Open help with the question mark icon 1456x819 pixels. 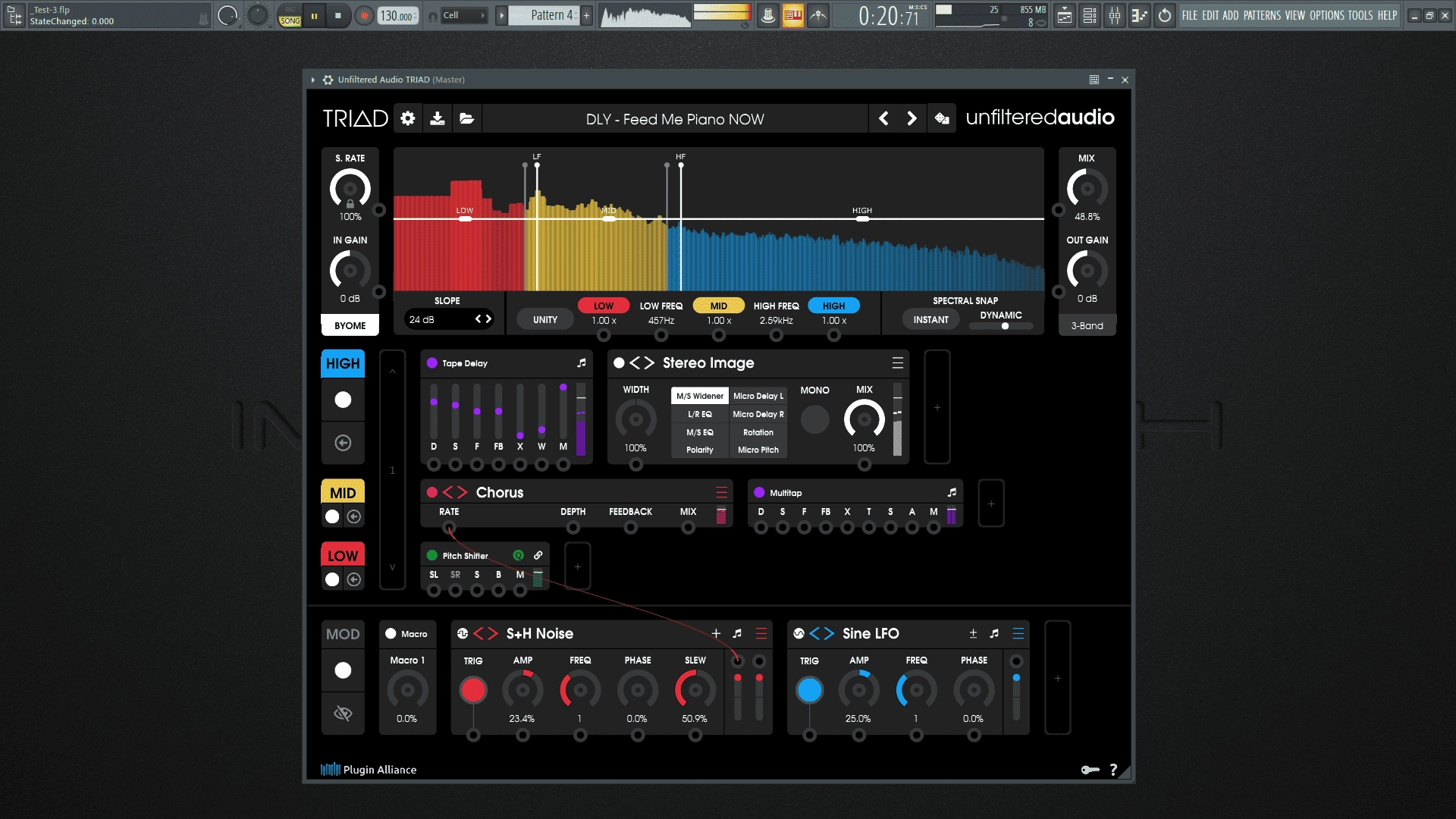(1113, 770)
